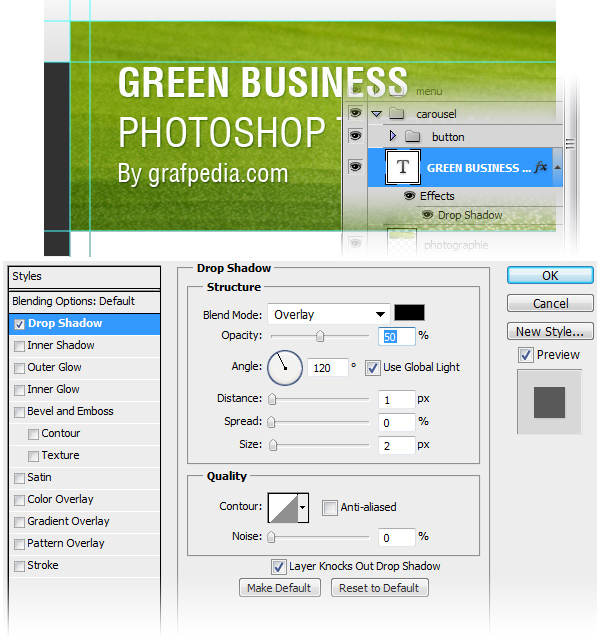The width and height of the screenshot is (600, 643).
Task: Enable the Outer Glow checkbox
Action: (19, 368)
